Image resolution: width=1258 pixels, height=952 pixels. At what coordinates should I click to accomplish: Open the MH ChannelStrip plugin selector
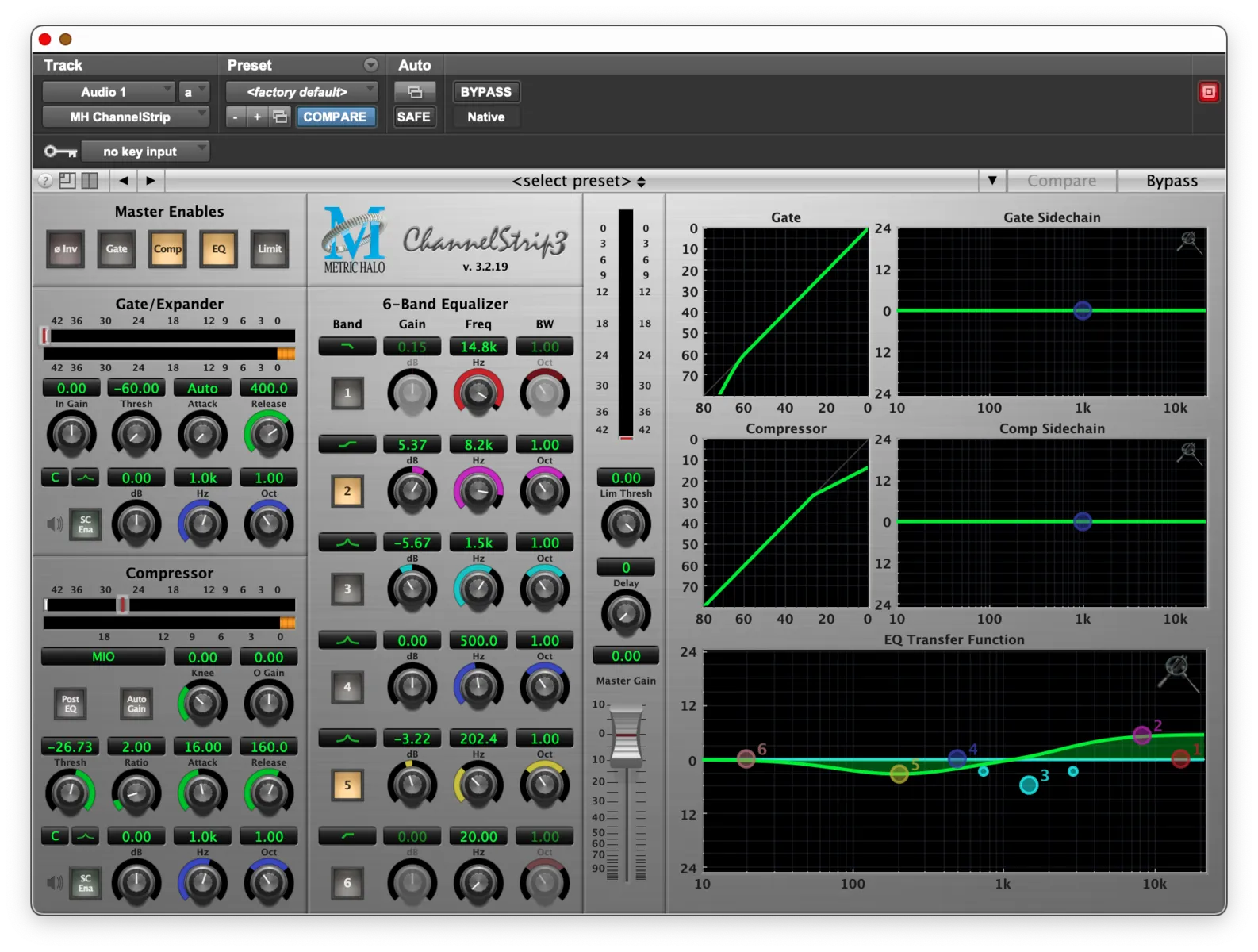click(x=125, y=117)
